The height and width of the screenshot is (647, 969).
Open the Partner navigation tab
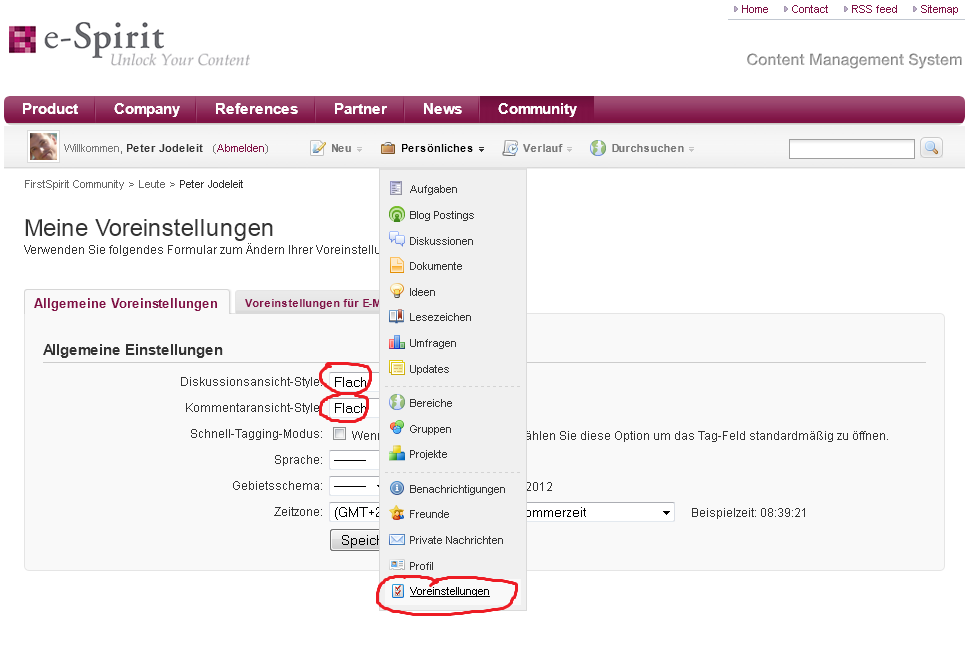(x=360, y=109)
